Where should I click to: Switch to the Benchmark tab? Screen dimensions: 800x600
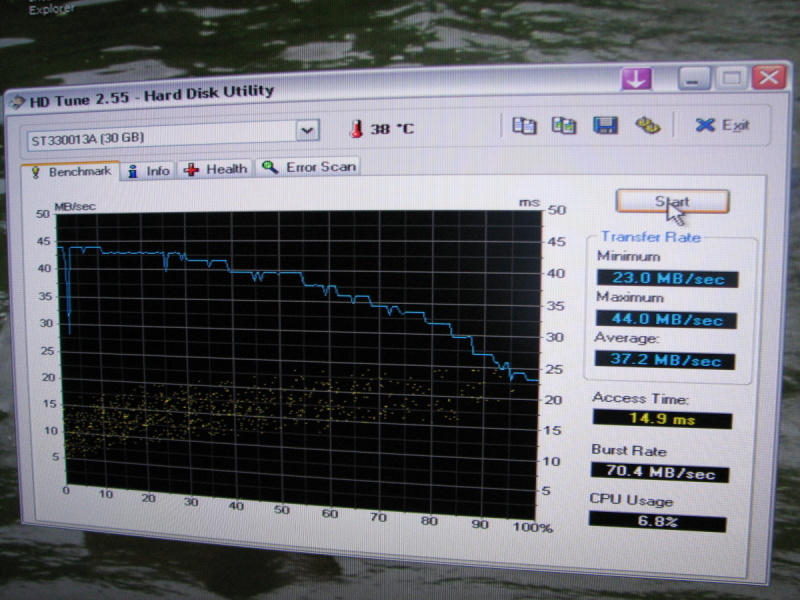(71, 171)
